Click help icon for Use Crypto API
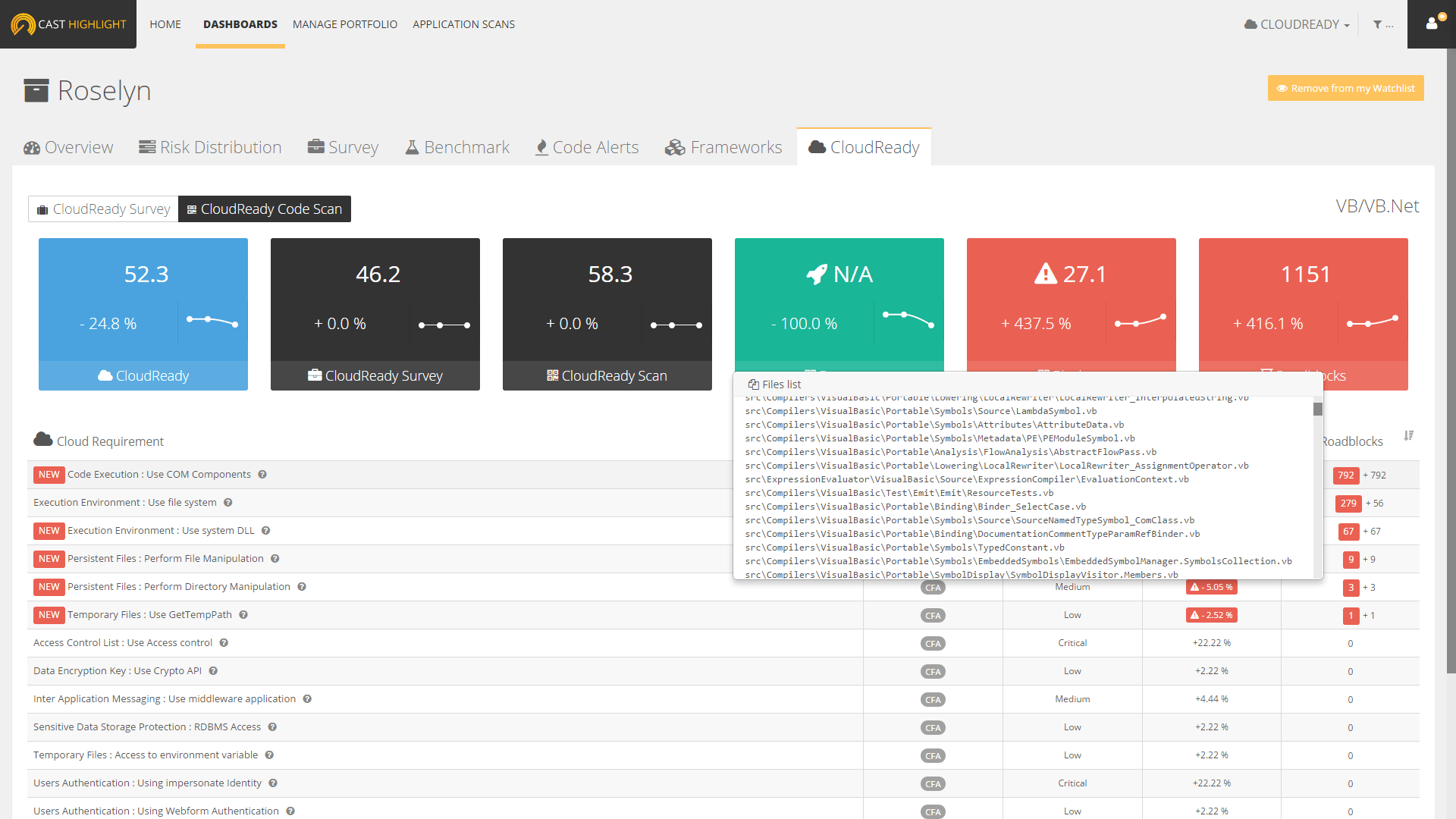 pos(213,671)
